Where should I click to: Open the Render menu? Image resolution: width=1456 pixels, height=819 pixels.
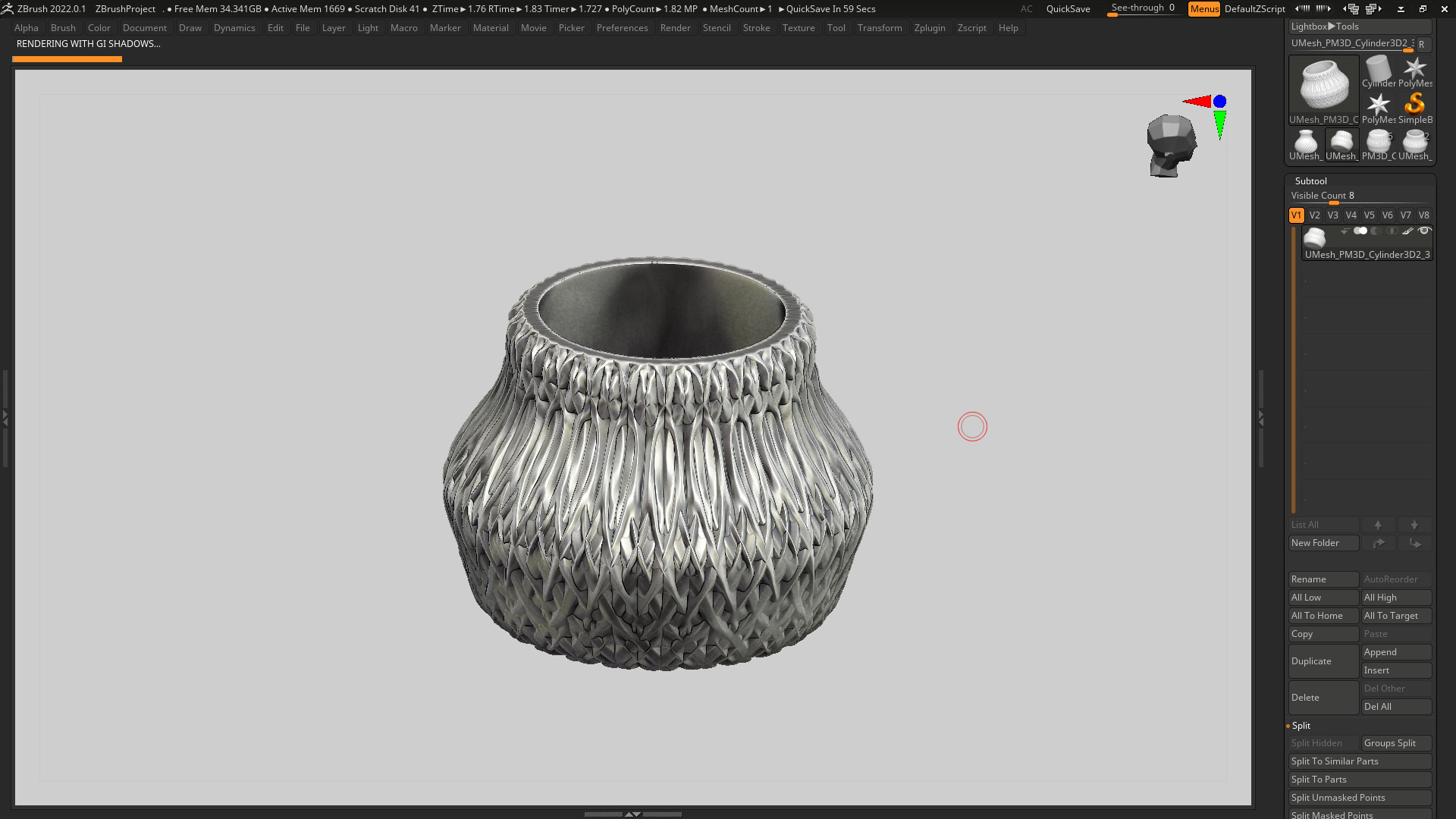tap(675, 28)
